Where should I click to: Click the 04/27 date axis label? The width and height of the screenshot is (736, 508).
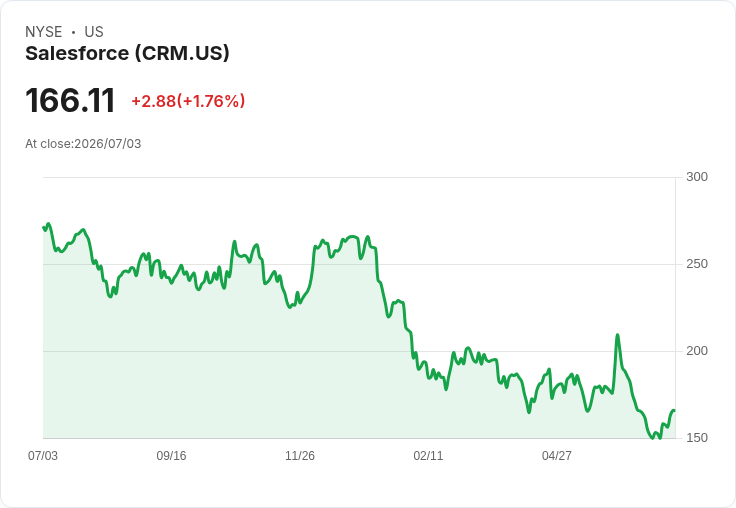point(557,455)
